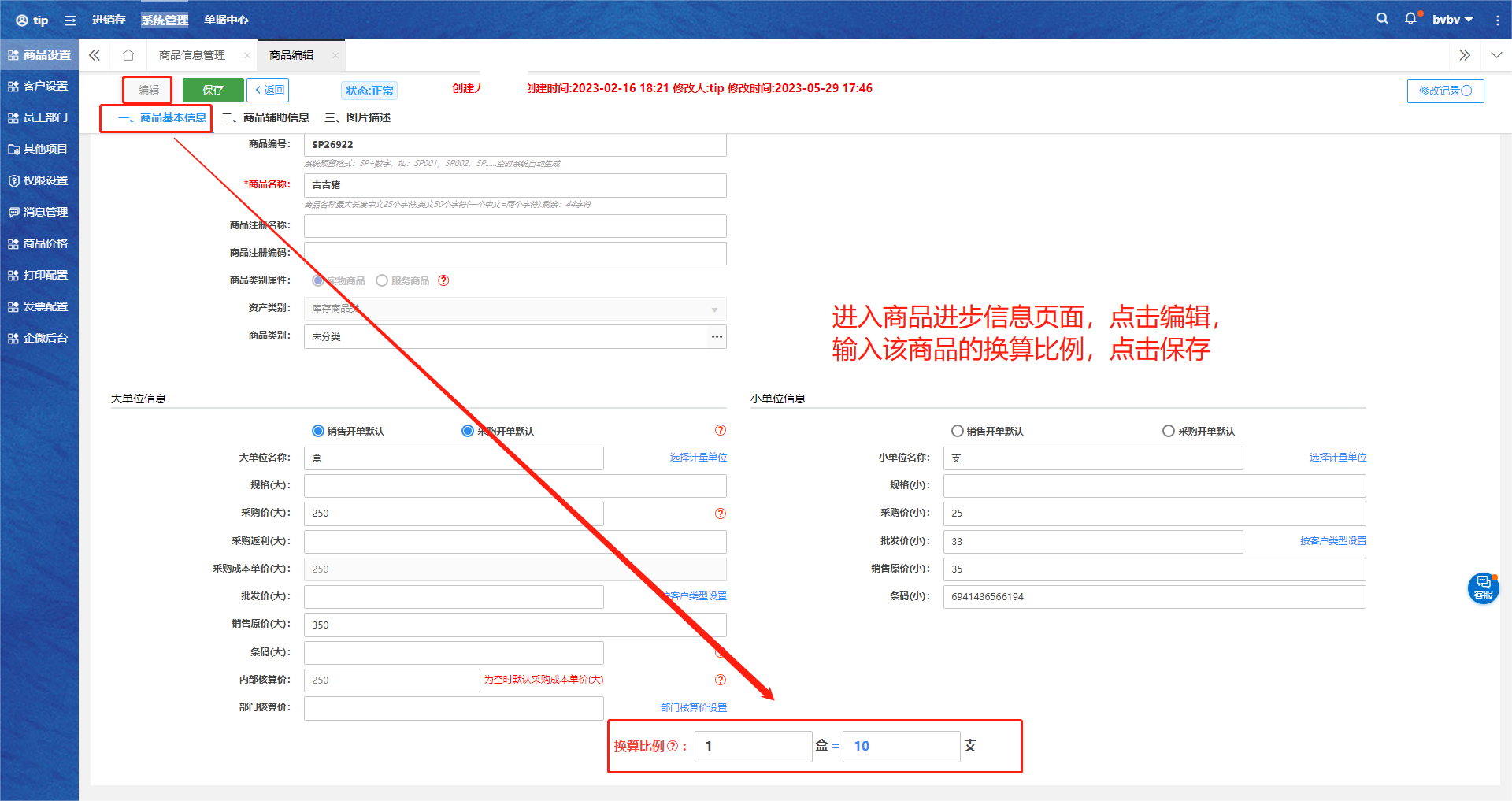Expand the tab list chevron at right
1512x801 pixels.
(1495, 55)
